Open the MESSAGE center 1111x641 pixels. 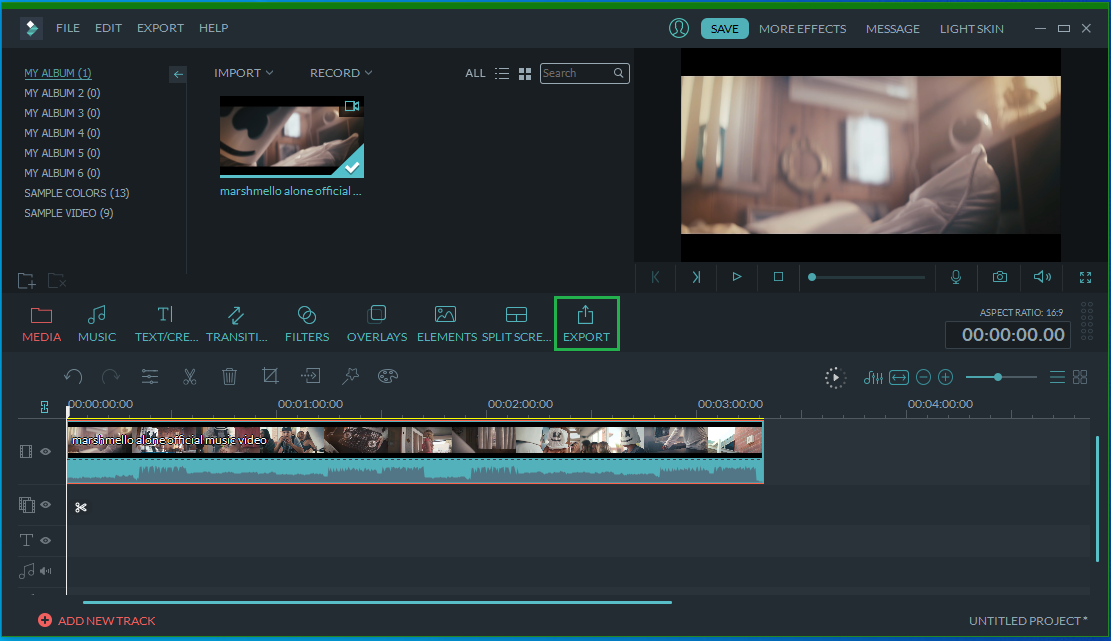pos(893,28)
